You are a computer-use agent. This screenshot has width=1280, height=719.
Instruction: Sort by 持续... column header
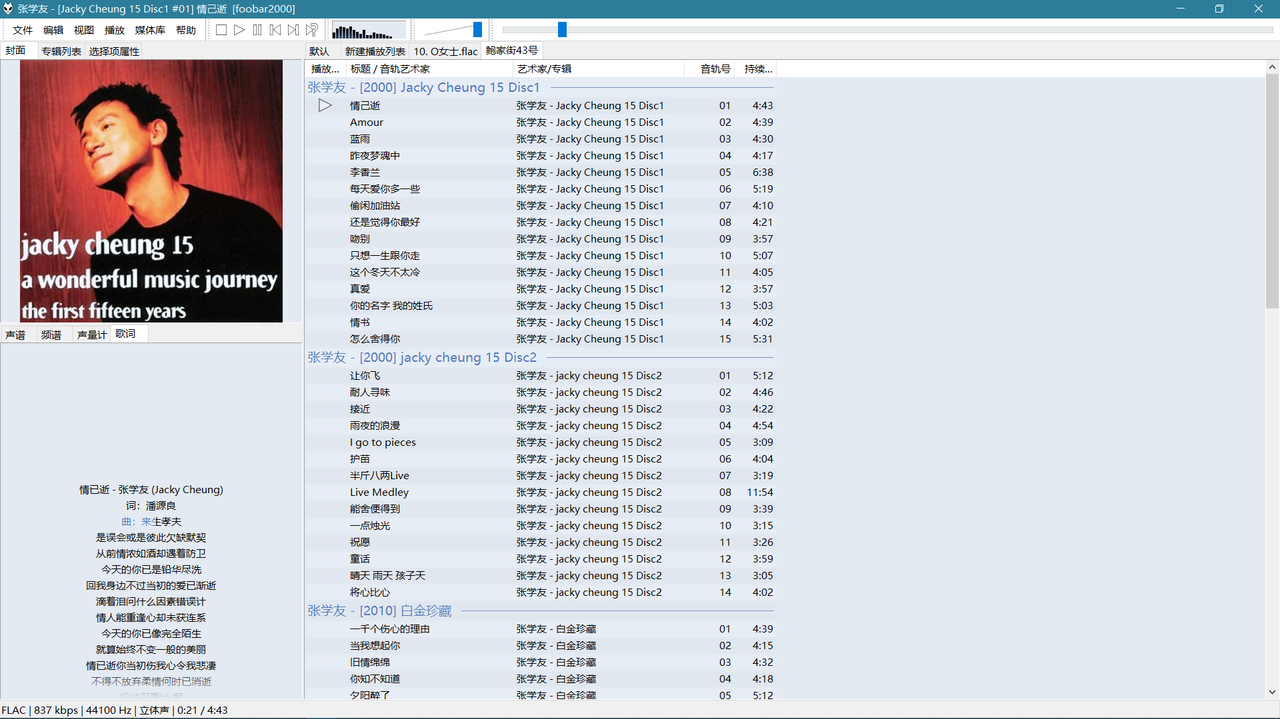(755, 69)
